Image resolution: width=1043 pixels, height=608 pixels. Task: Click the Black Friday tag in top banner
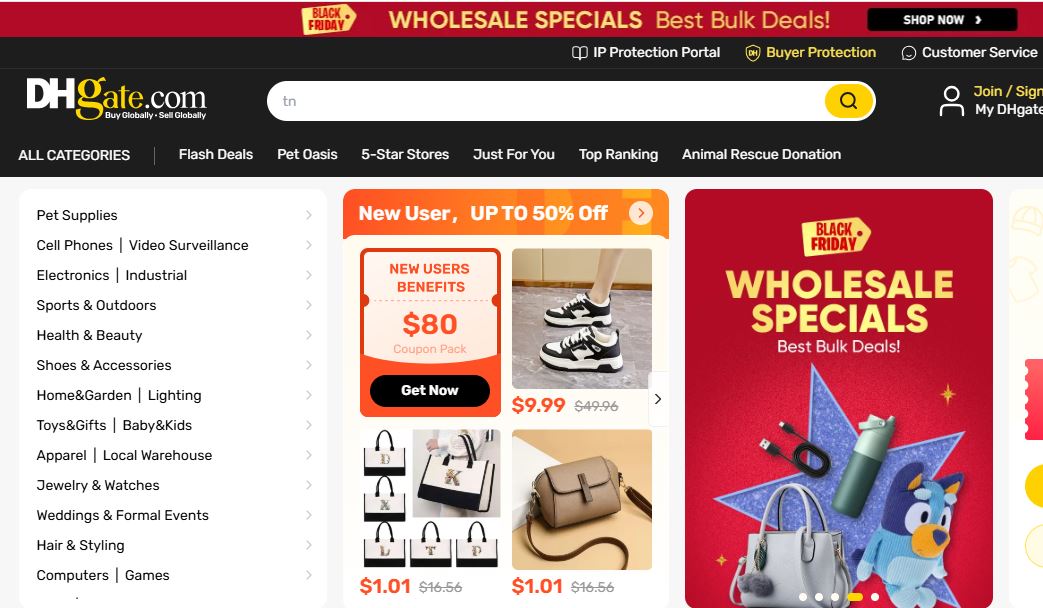(x=328, y=19)
